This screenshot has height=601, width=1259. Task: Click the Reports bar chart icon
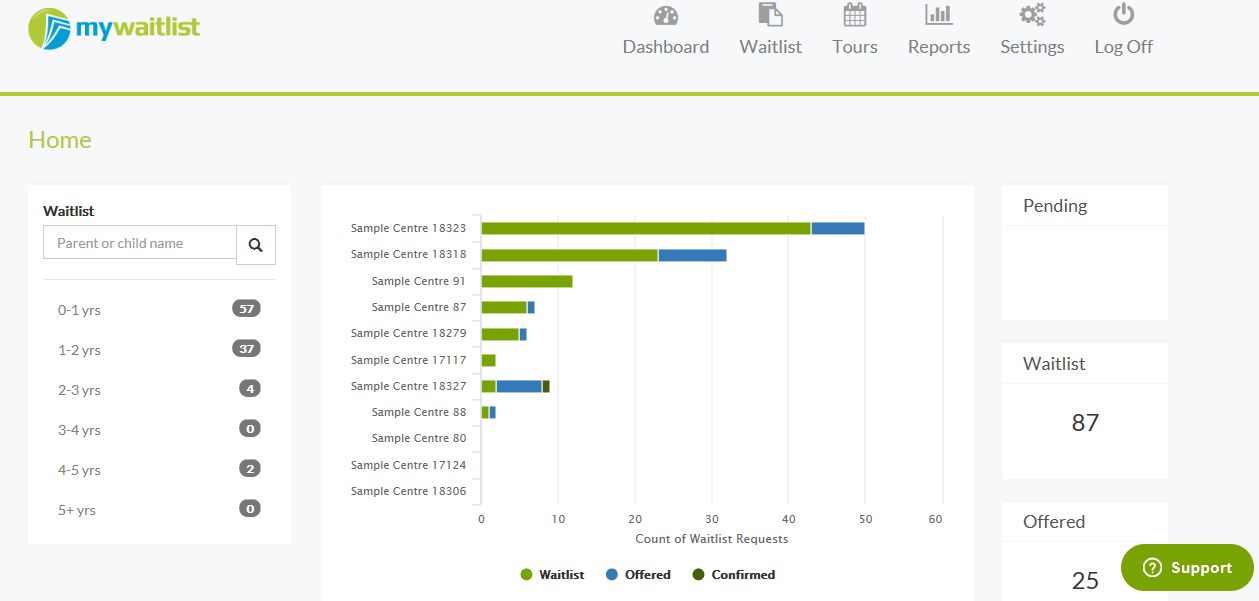coord(938,15)
